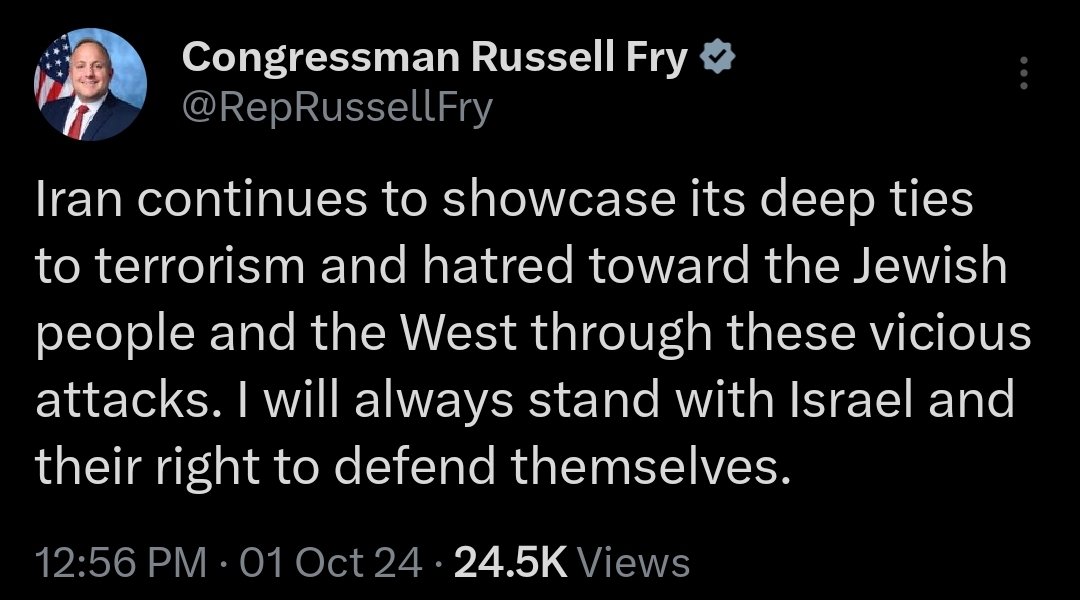Click the 01 Oct 24 date
Screen dimensions: 1080x600
click(339, 563)
